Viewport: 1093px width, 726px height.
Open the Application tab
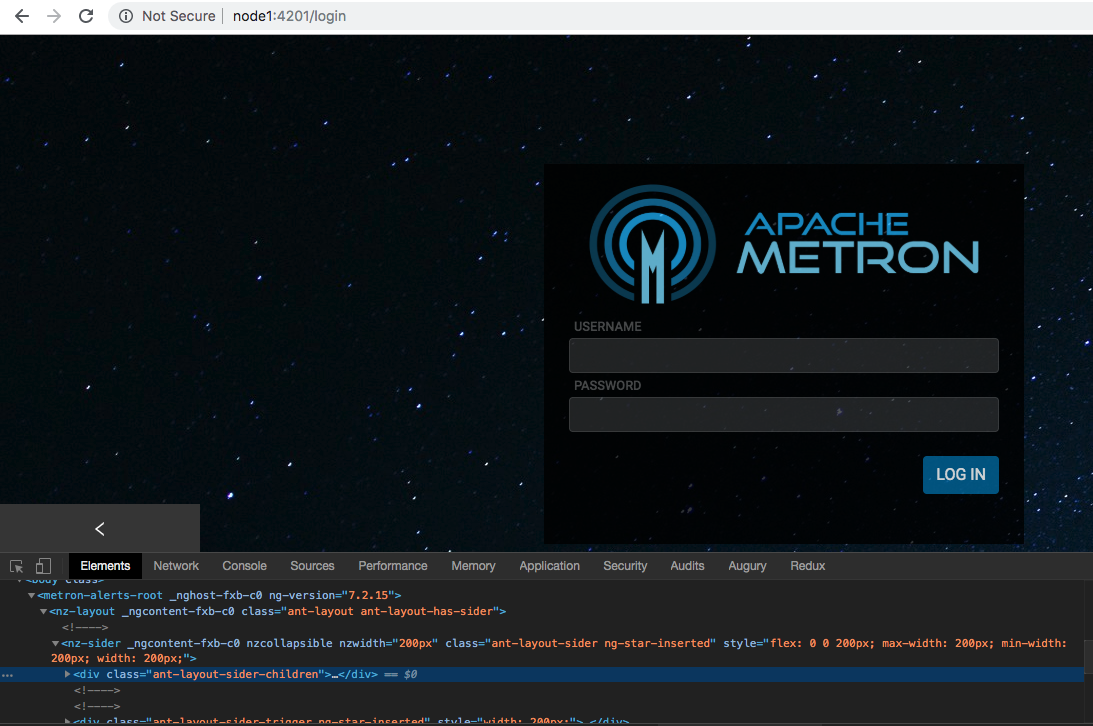pyautogui.click(x=549, y=566)
